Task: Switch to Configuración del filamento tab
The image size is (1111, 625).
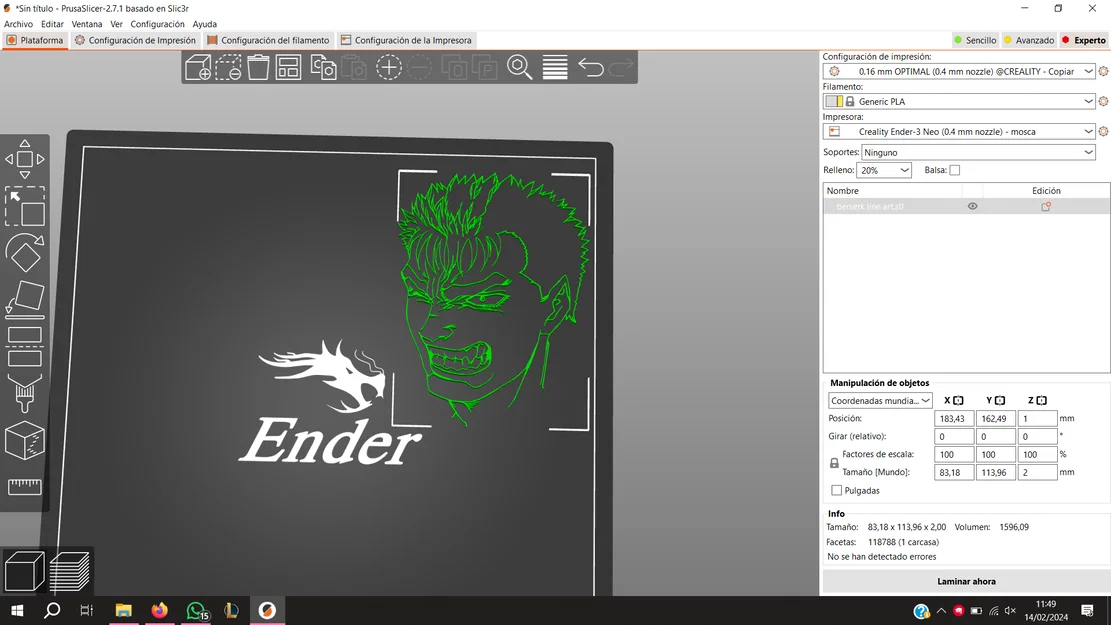Action: click(268, 40)
